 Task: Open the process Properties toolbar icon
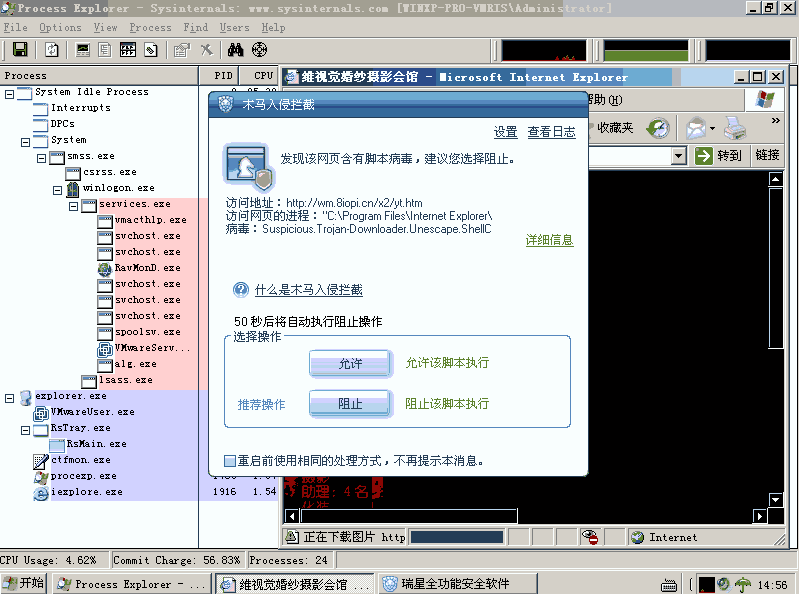pyautogui.click(x=181, y=49)
